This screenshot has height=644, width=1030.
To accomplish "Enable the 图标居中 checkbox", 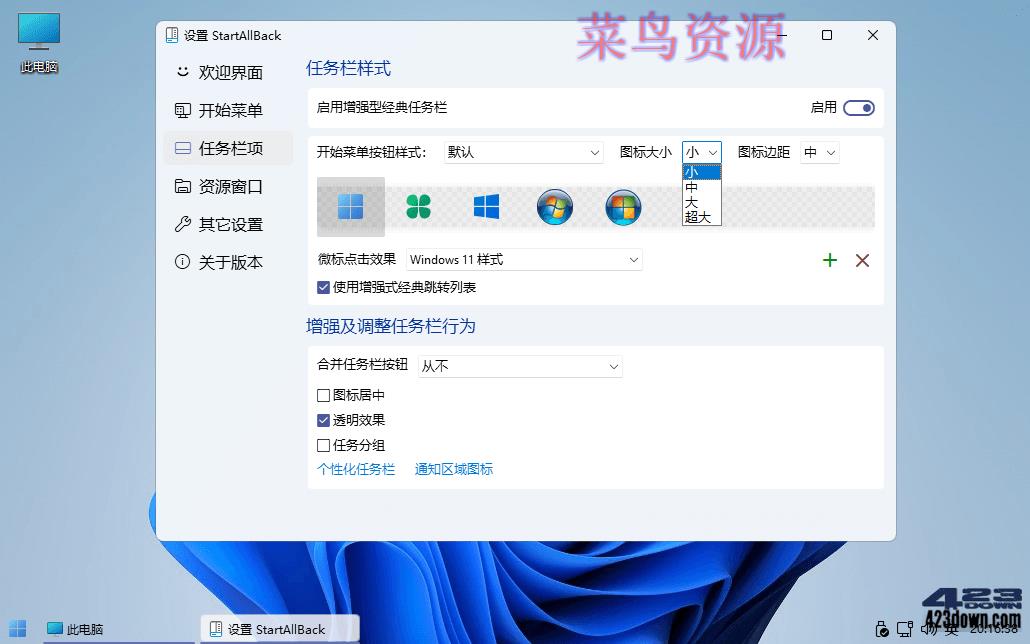I will point(323,395).
